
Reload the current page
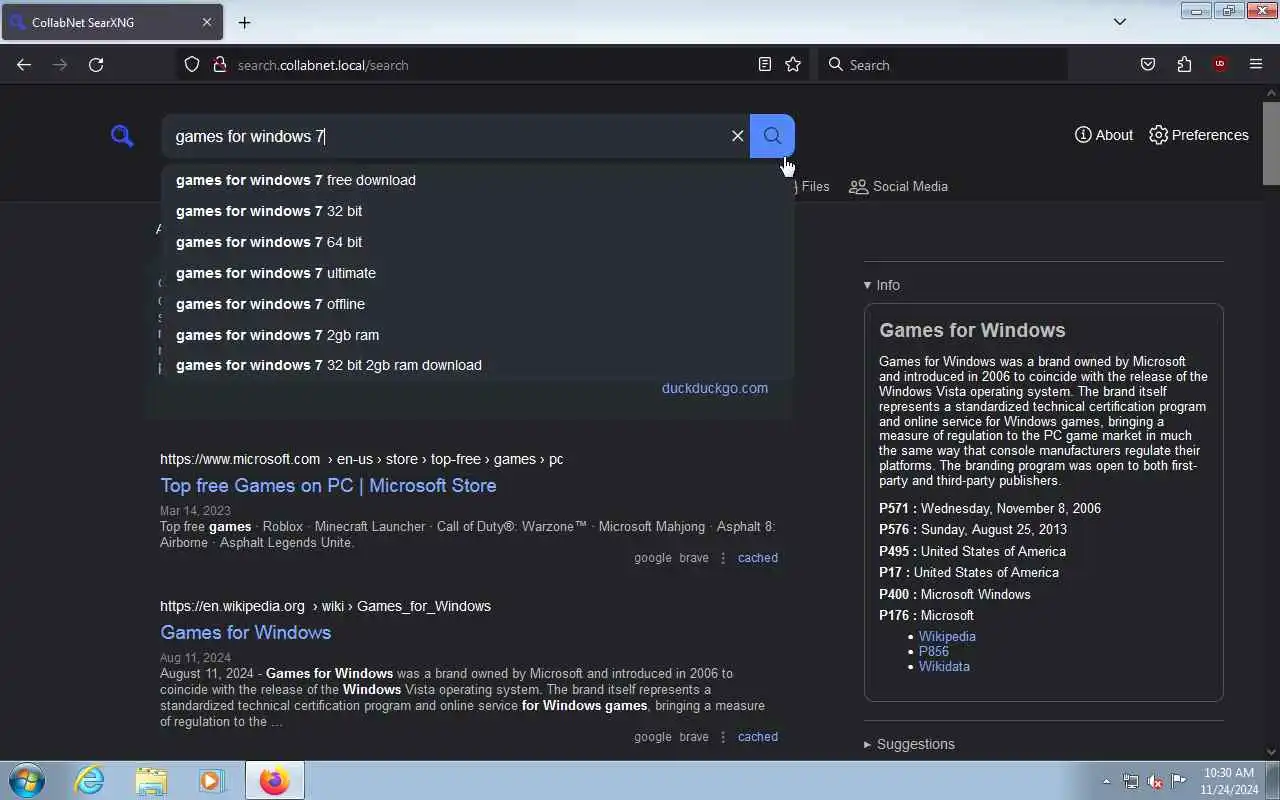tap(96, 65)
